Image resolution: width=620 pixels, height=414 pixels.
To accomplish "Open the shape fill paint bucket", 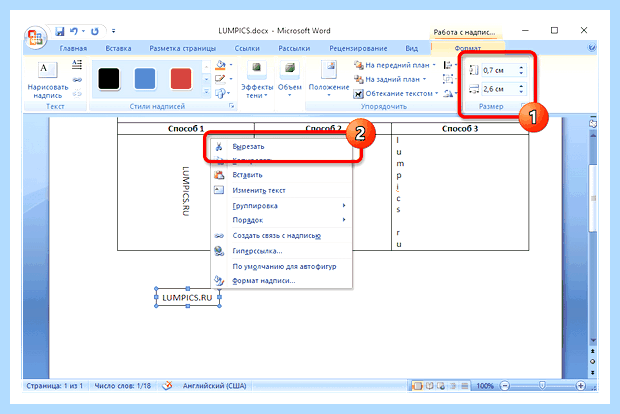I will click(x=223, y=65).
